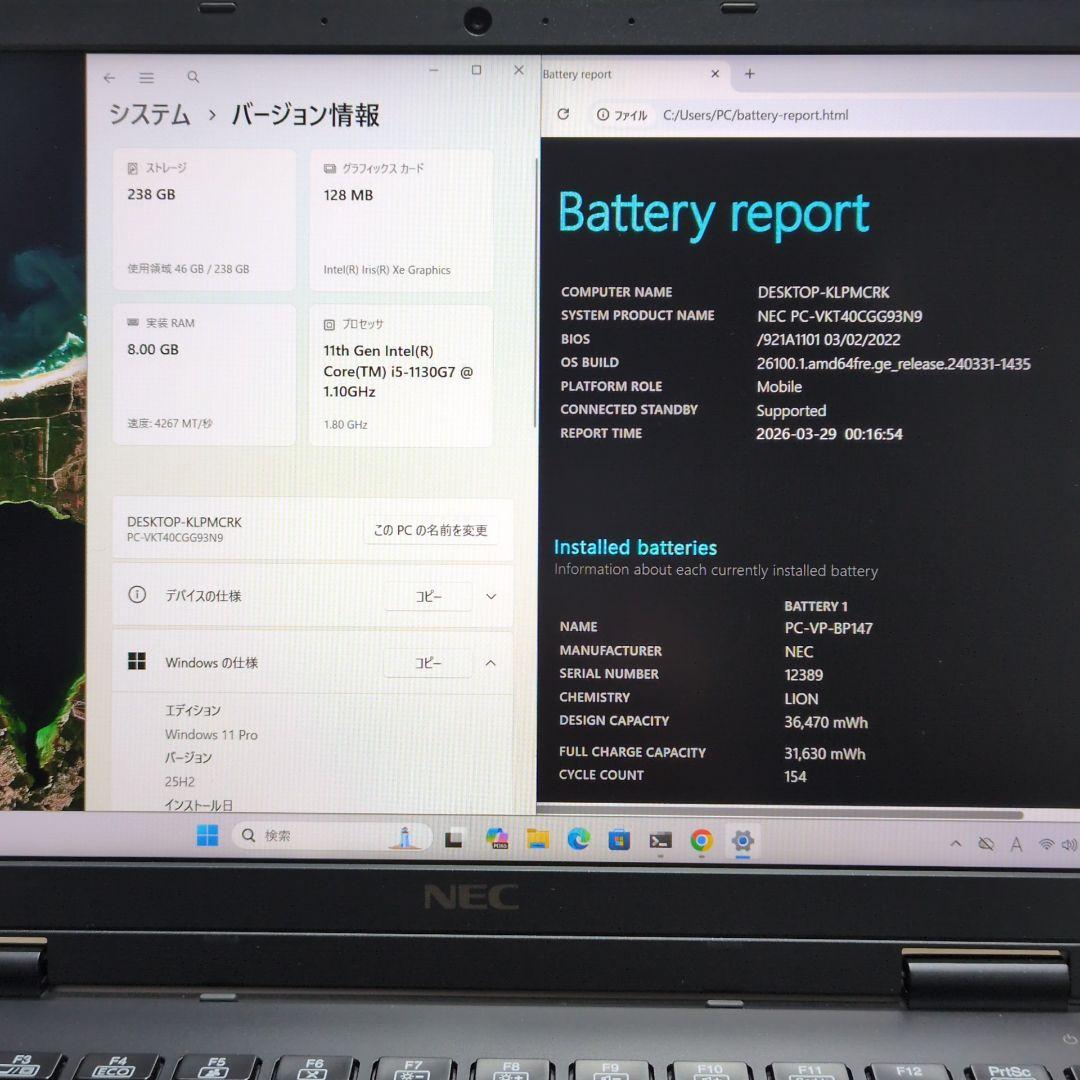
Task: Reload the battery report page
Action: tap(563, 114)
